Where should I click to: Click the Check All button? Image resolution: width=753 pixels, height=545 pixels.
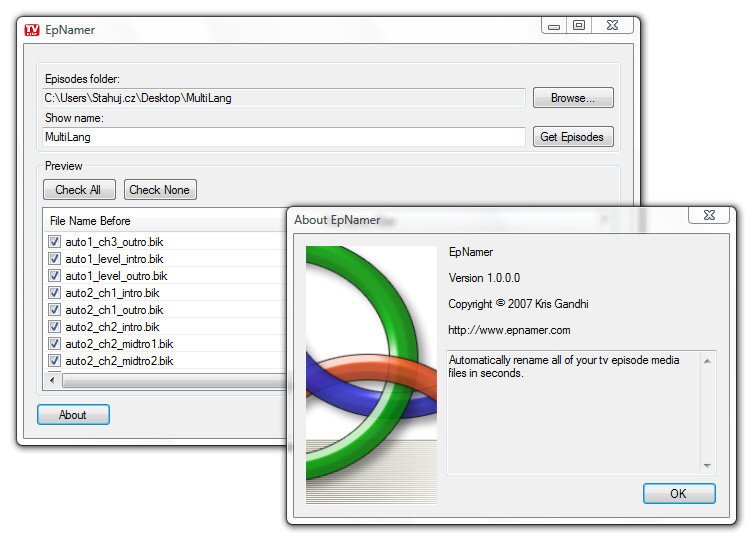click(x=79, y=190)
